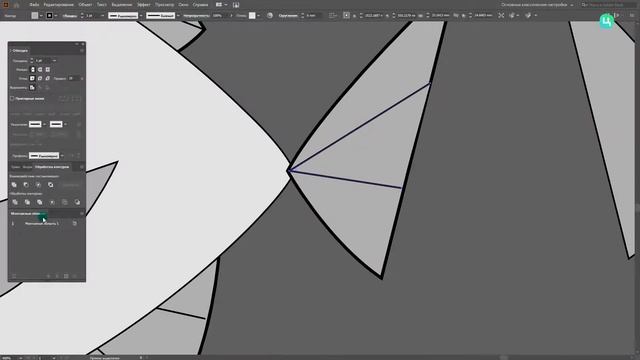This screenshot has height=360, width=640.
Task: Toggle the butt cap option
Action: point(33,70)
